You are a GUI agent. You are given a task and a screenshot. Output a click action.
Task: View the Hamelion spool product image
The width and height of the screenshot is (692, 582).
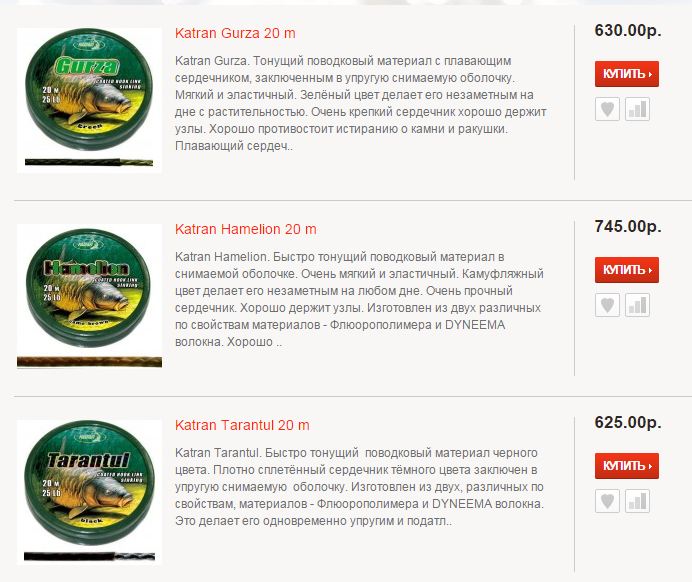tap(89, 296)
